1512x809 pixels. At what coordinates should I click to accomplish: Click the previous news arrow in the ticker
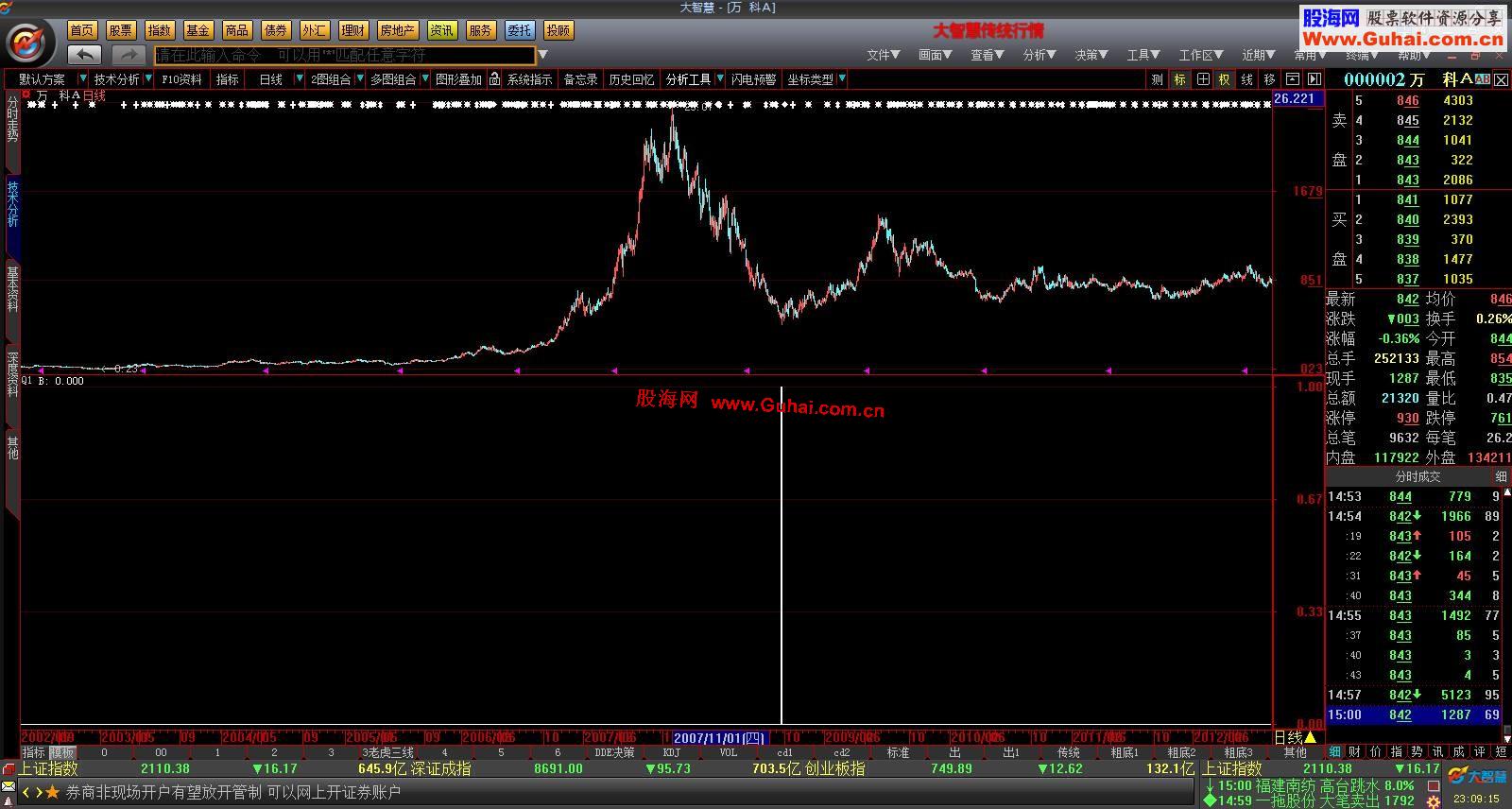pyautogui.click(x=26, y=792)
